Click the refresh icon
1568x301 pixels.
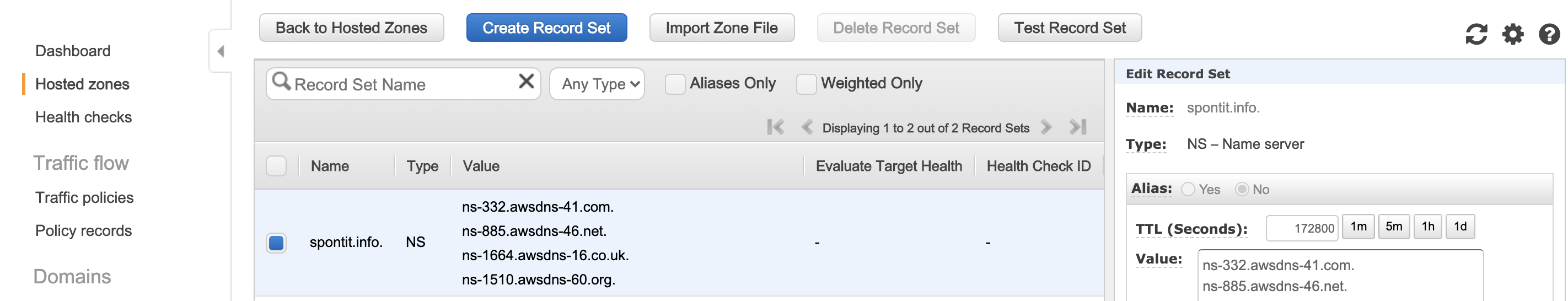[1476, 34]
